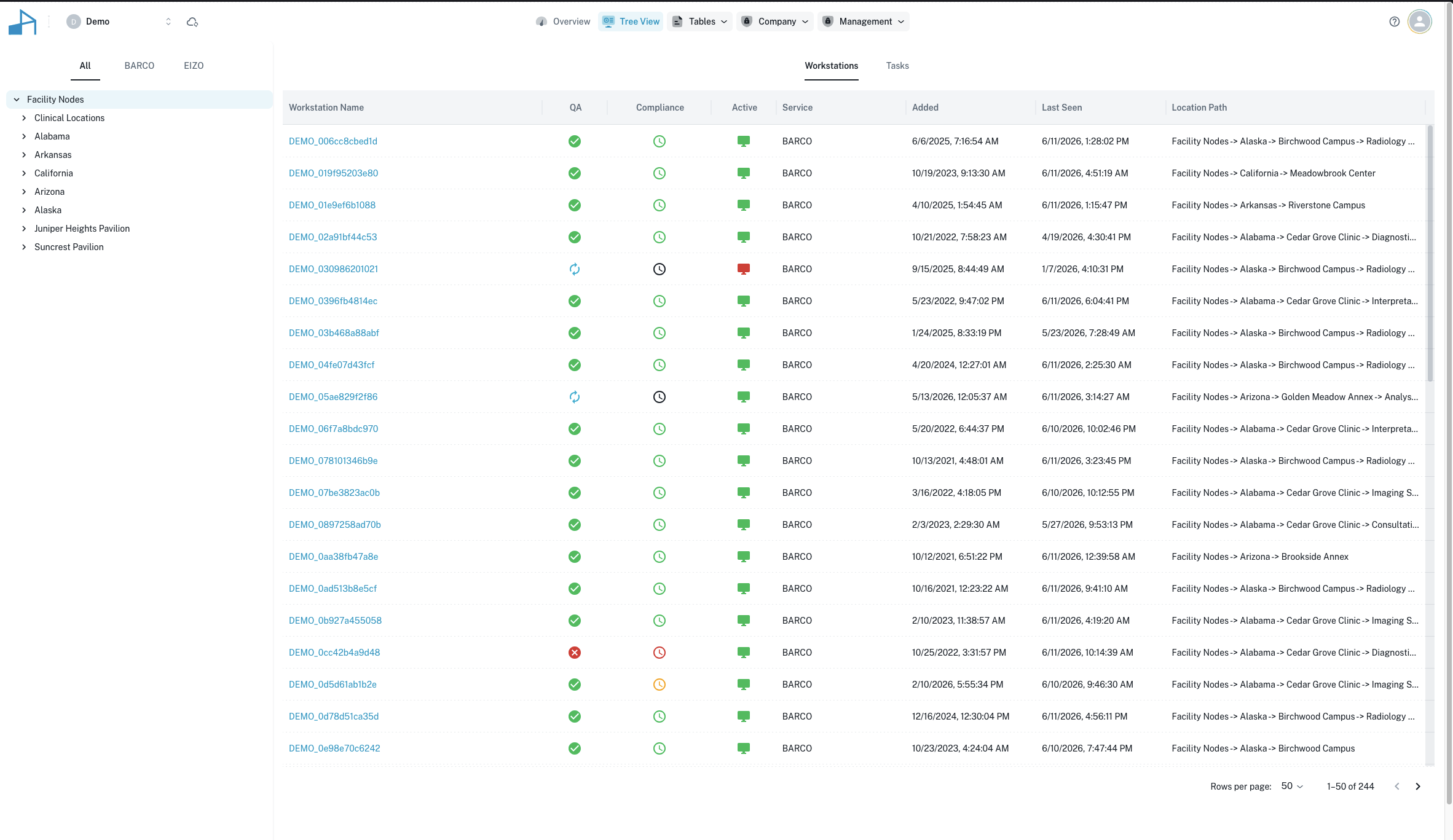Viewport: 1453px width, 840px height.
Task: Click QA check for DEMO_0e98e70c6242
Action: (x=575, y=748)
